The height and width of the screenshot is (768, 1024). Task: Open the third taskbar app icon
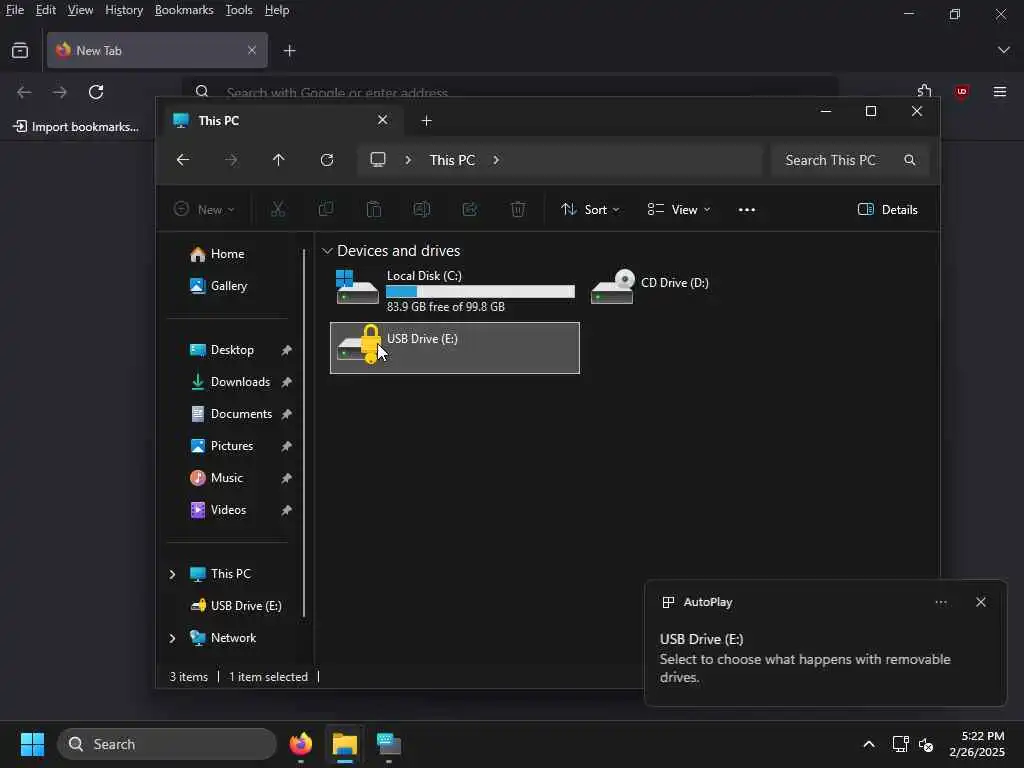point(389,744)
